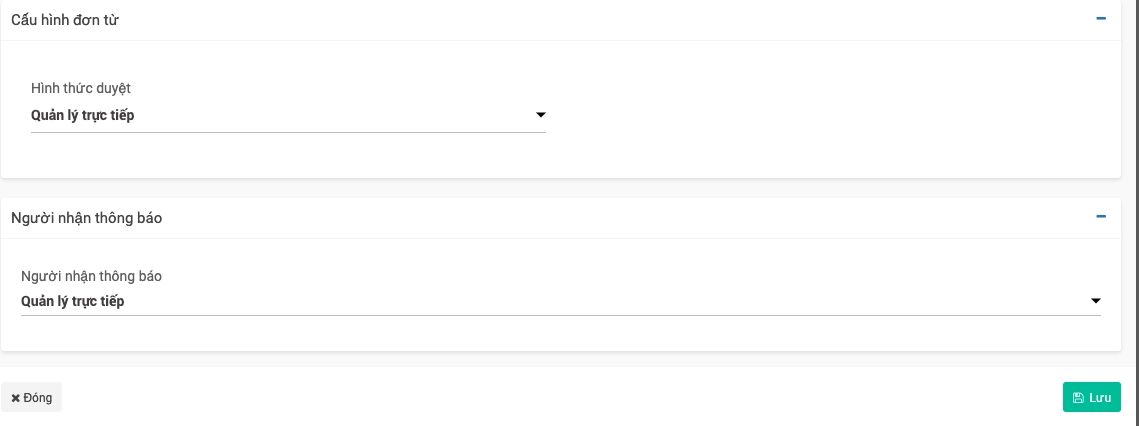
Task: Open Hình thức duyệt dropdown arrow
Action: tap(541, 115)
